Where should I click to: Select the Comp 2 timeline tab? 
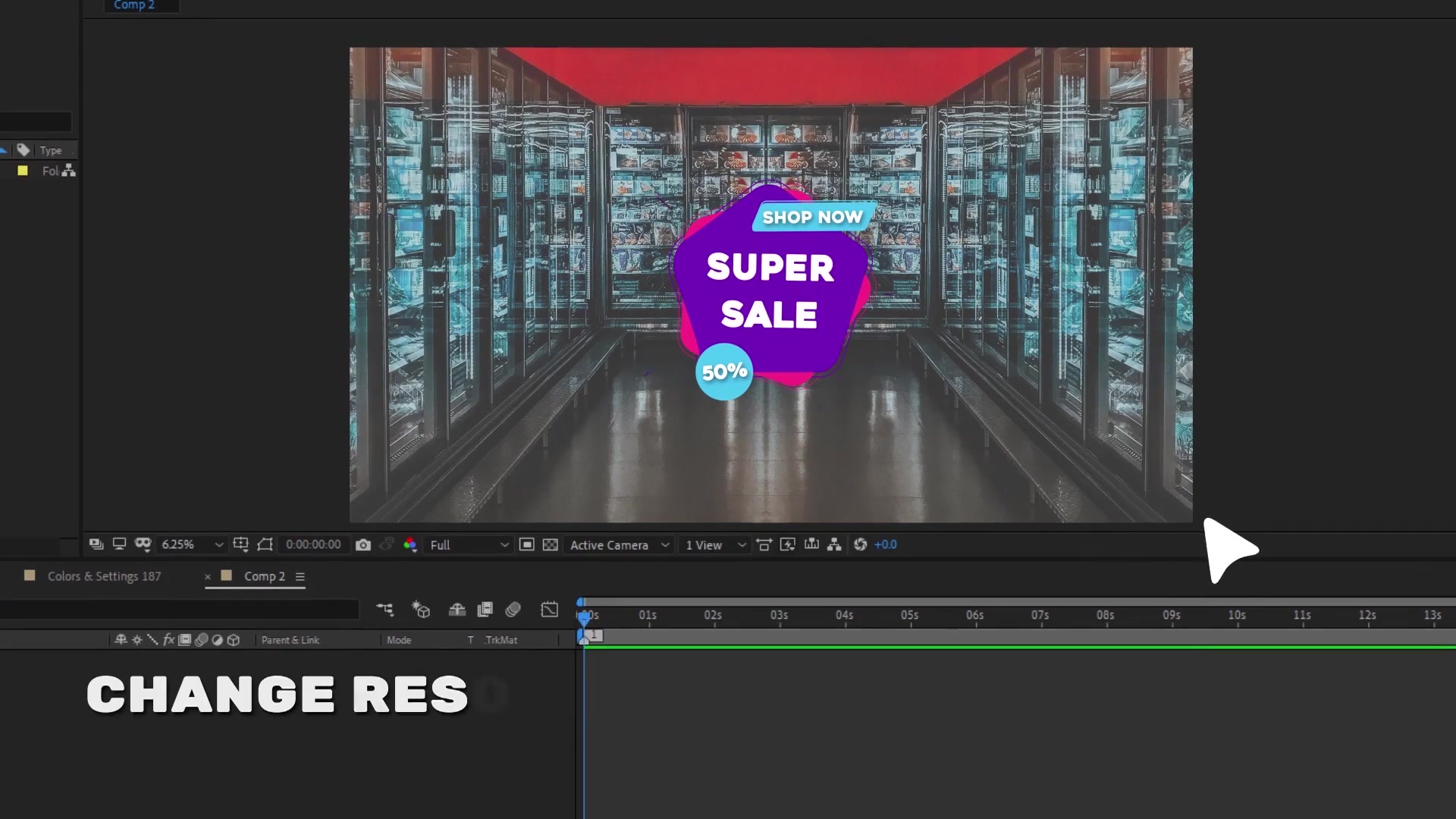pos(264,576)
